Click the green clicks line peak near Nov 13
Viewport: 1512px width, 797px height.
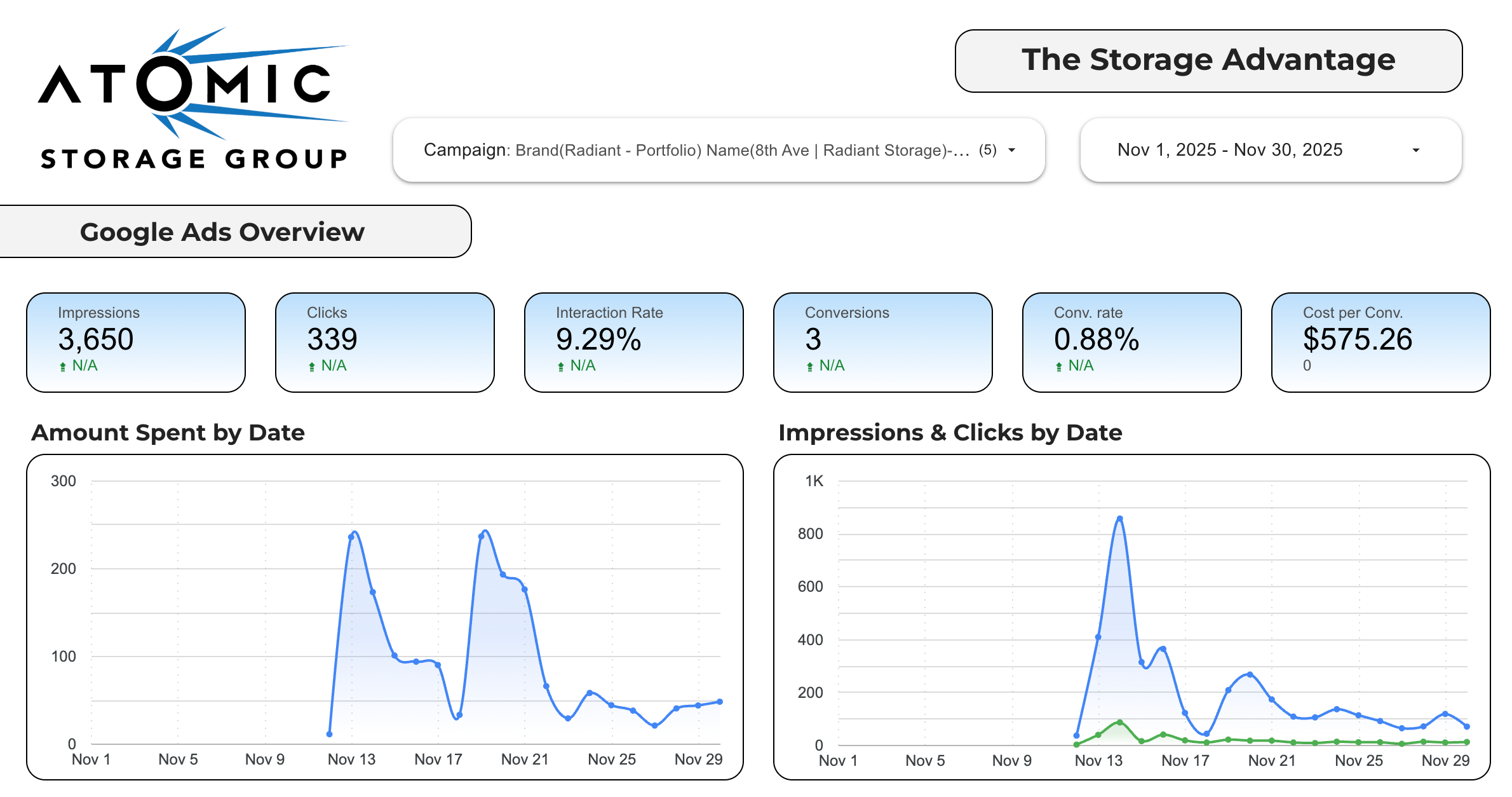[1120, 723]
